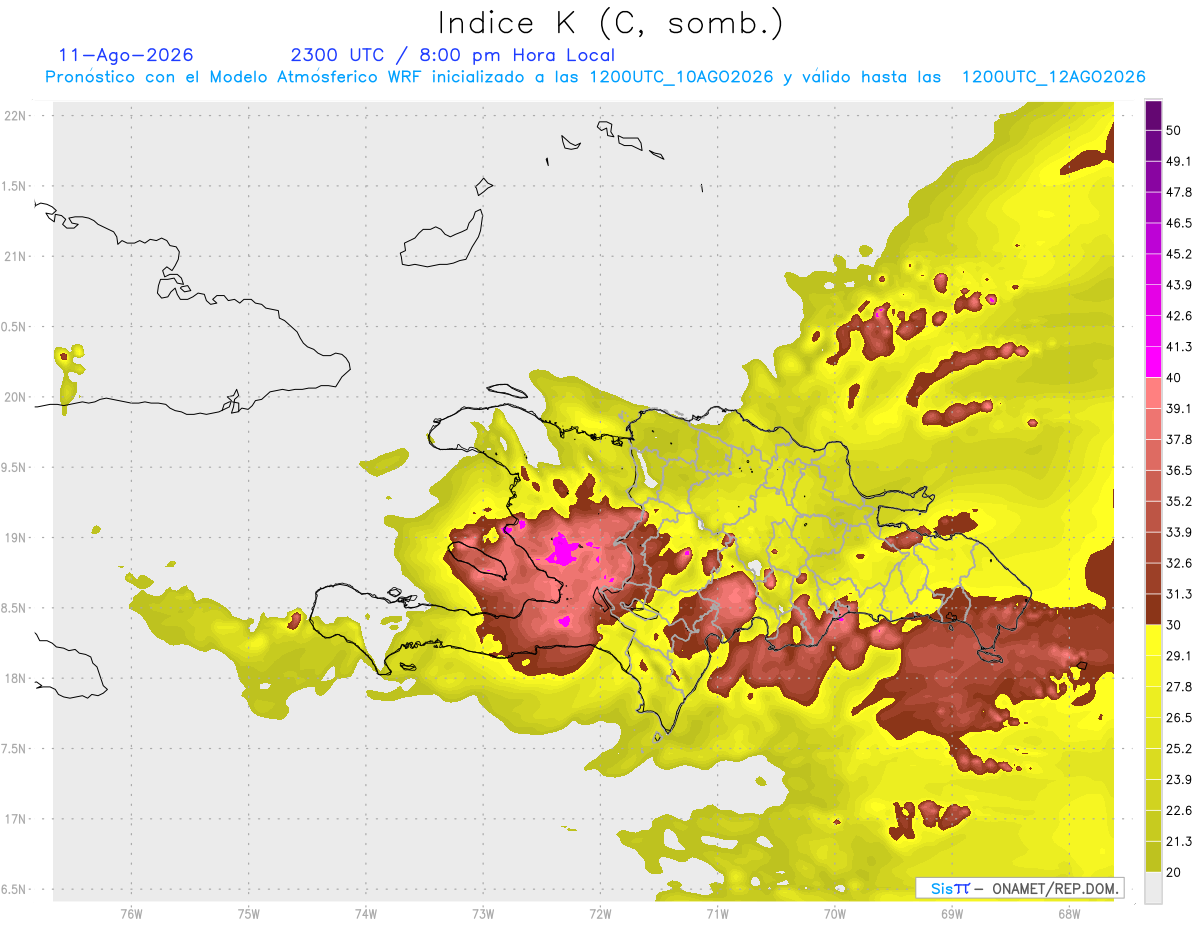Click the latitude label '19N'
1200x927 pixels.
coord(16,537)
